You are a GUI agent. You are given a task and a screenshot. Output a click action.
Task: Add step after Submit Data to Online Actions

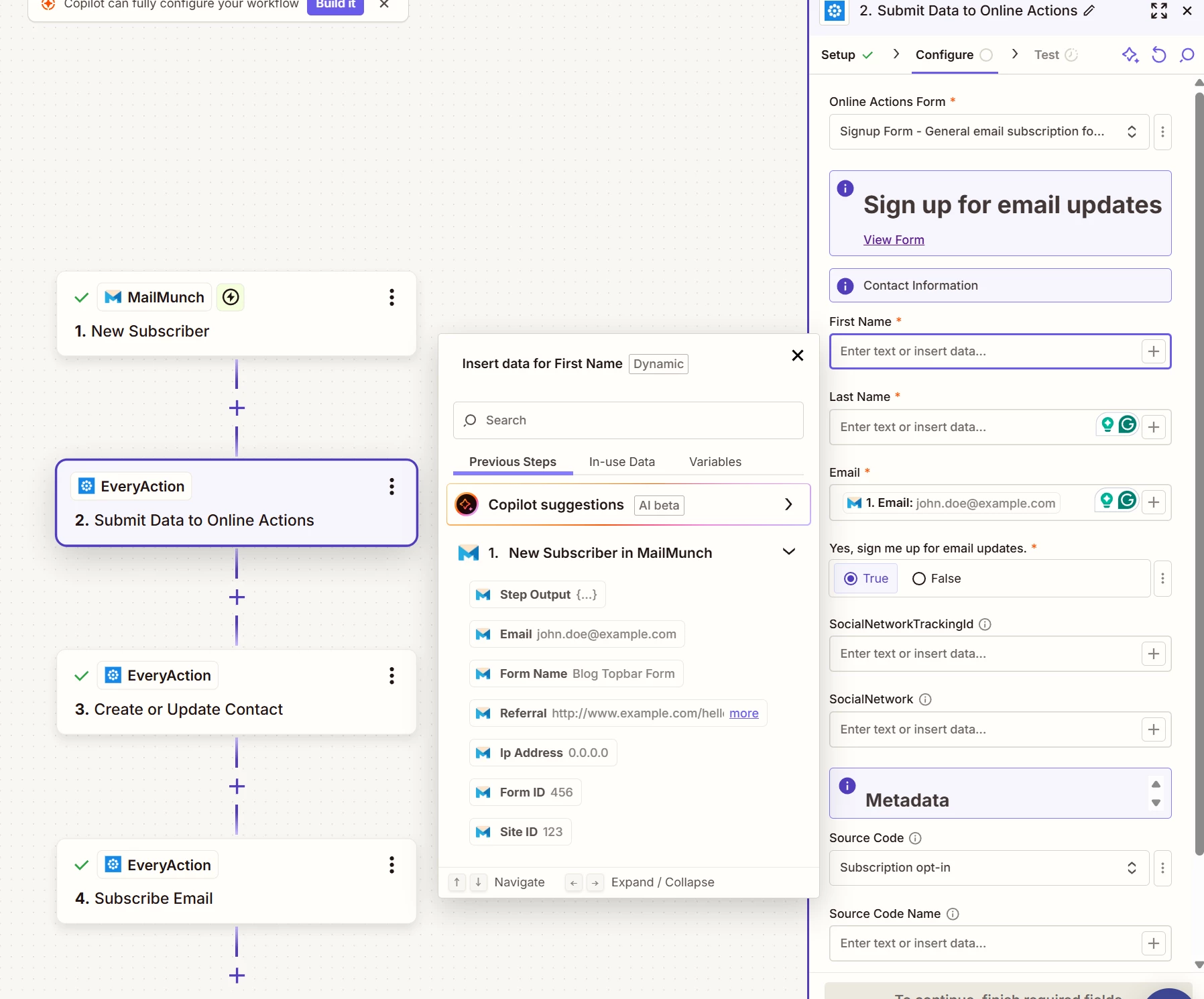[x=237, y=597]
